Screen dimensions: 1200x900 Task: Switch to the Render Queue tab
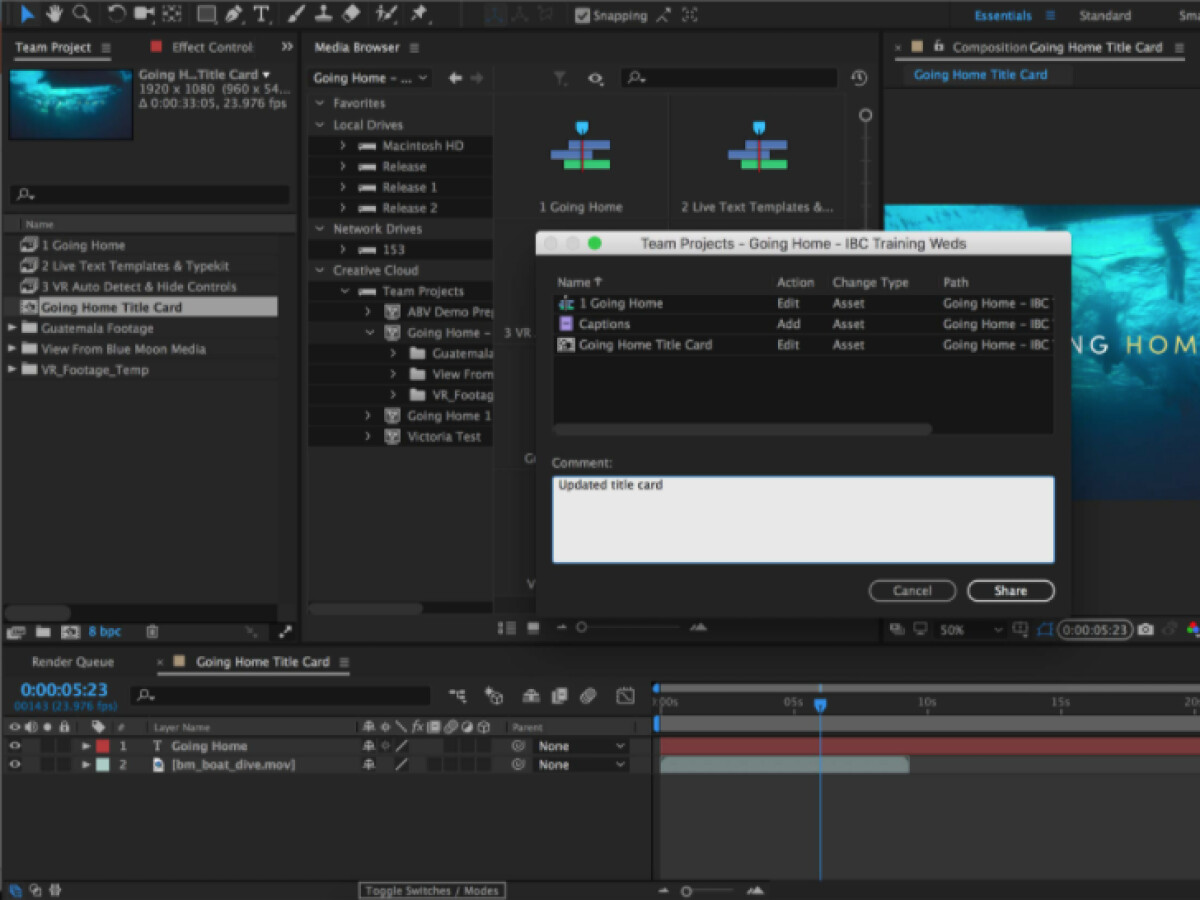coord(72,662)
